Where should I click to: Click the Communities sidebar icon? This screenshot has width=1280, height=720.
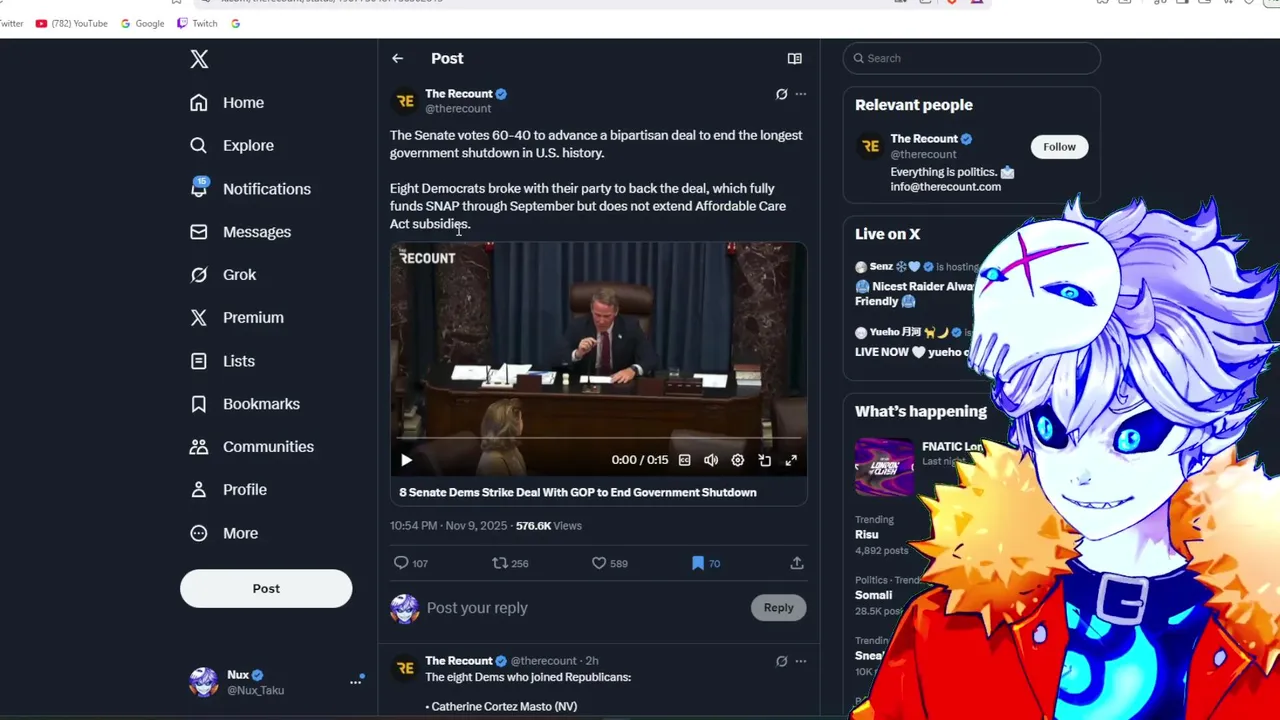point(199,447)
